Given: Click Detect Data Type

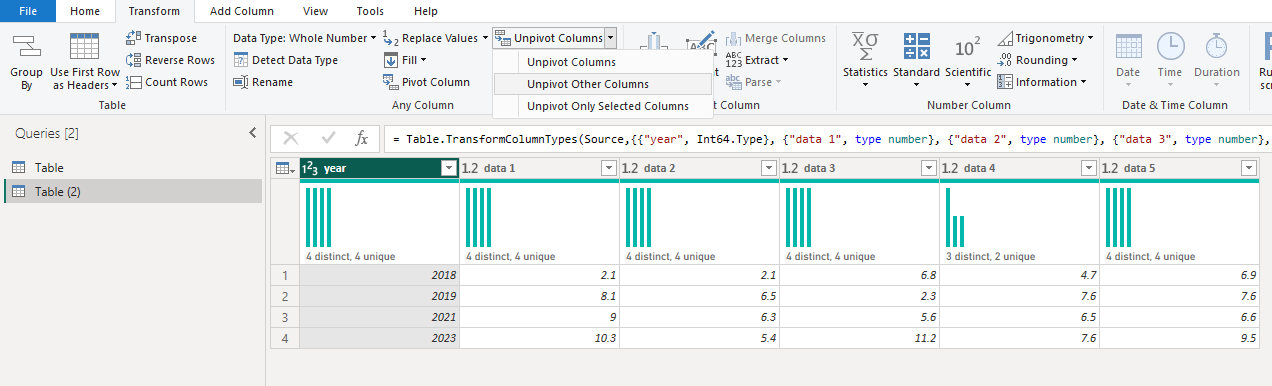Looking at the screenshot, I should [x=285, y=60].
